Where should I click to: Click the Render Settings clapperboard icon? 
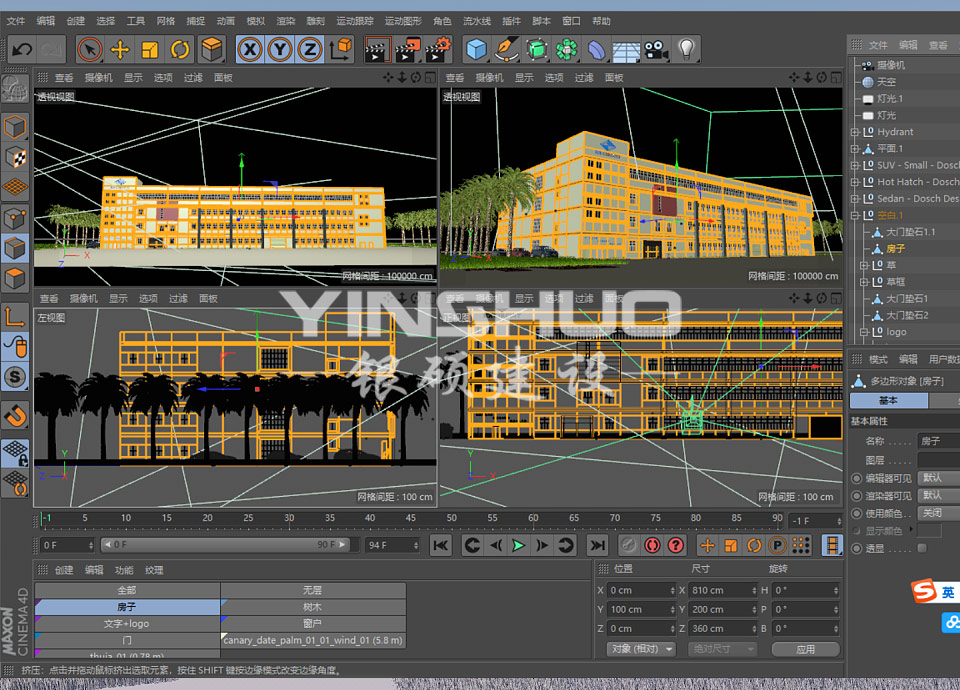438,49
